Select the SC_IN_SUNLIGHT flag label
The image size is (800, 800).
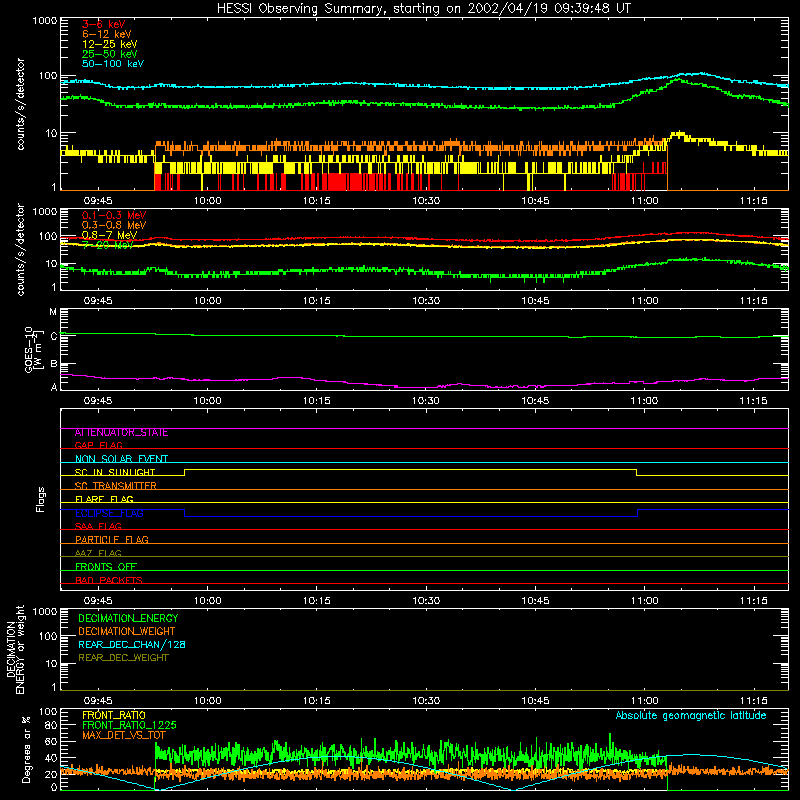[115, 472]
